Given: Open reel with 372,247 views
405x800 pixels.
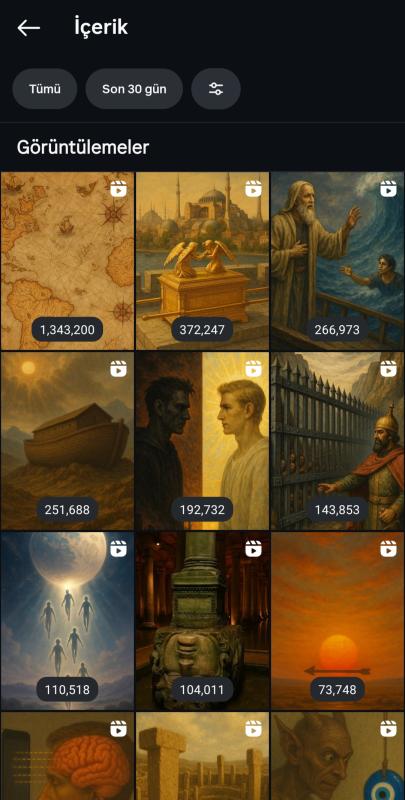Looking at the screenshot, I should tap(202, 261).
